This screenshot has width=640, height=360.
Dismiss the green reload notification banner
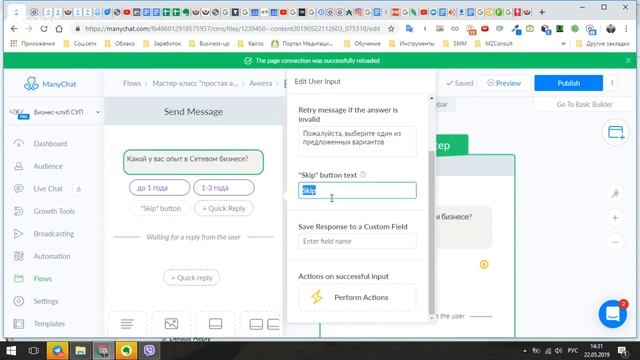[x=628, y=60]
